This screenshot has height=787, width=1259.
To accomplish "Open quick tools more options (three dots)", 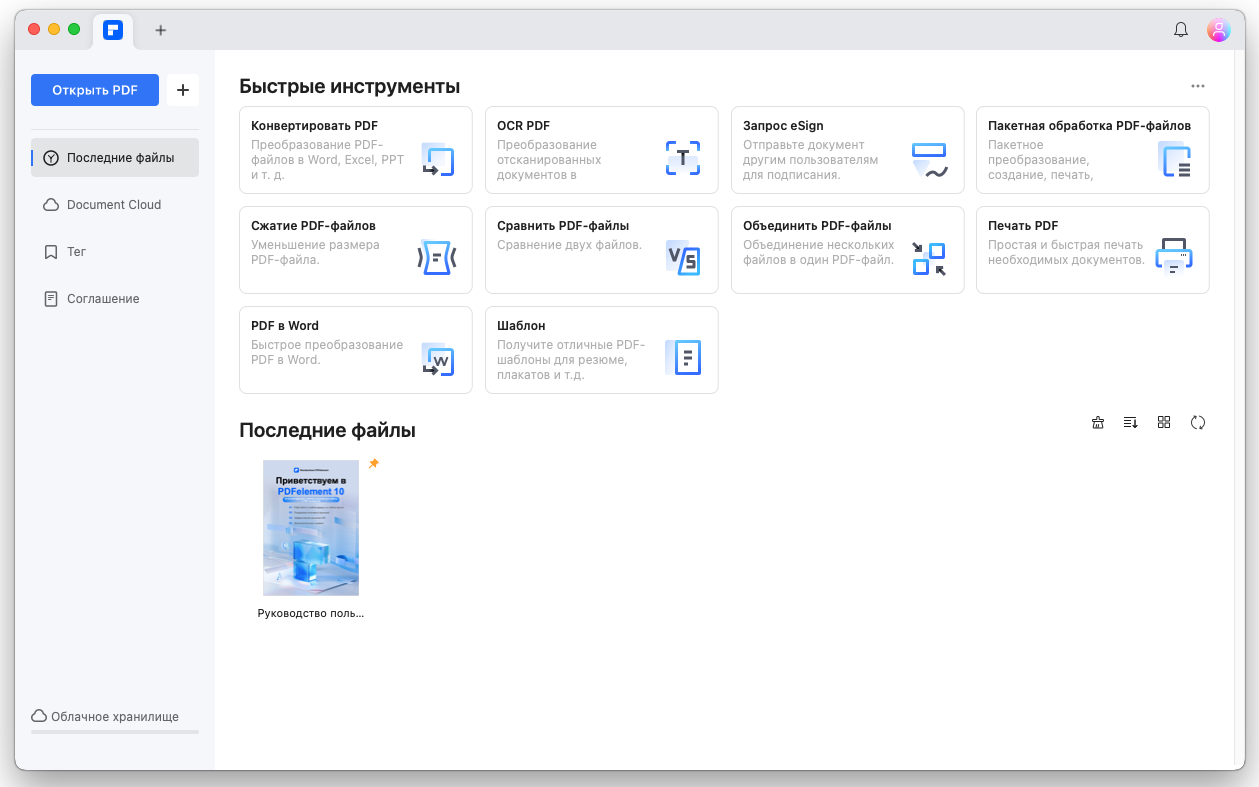I will coord(1198,86).
